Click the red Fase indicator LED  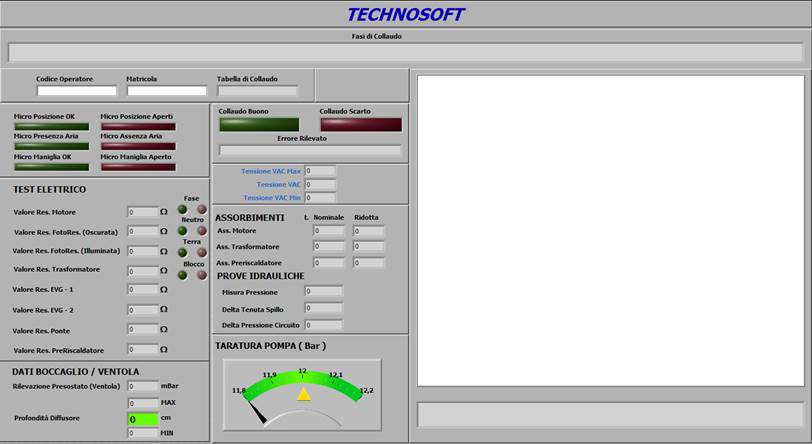coord(201,209)
